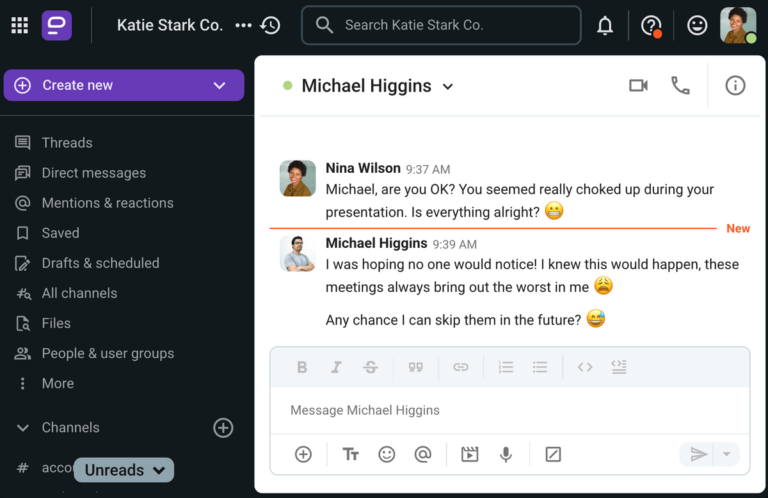
Task: Open emoji picker in message composer
Action: (x=387, y=454)
